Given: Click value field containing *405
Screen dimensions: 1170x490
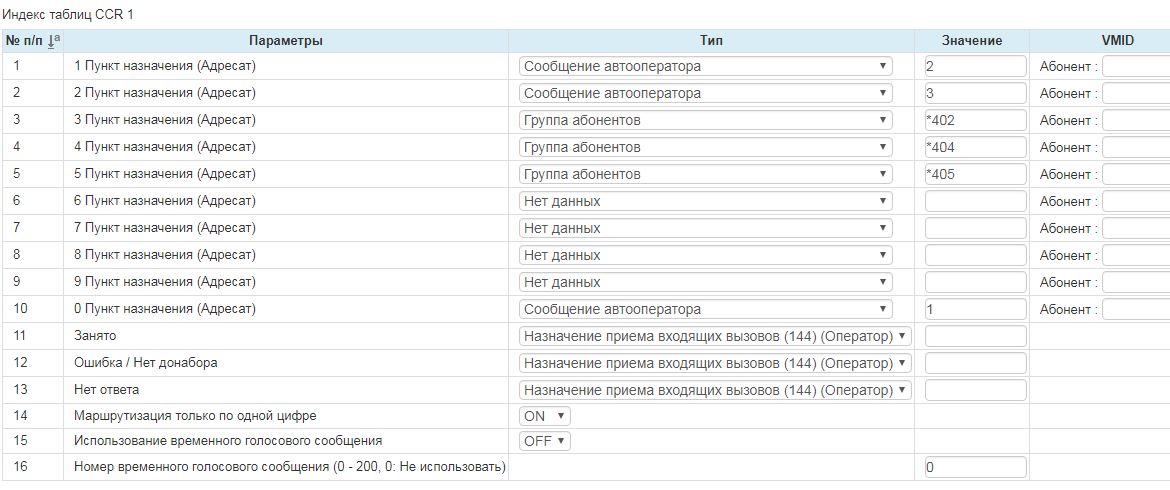Looking at the screenshot, I should [975, 174].
